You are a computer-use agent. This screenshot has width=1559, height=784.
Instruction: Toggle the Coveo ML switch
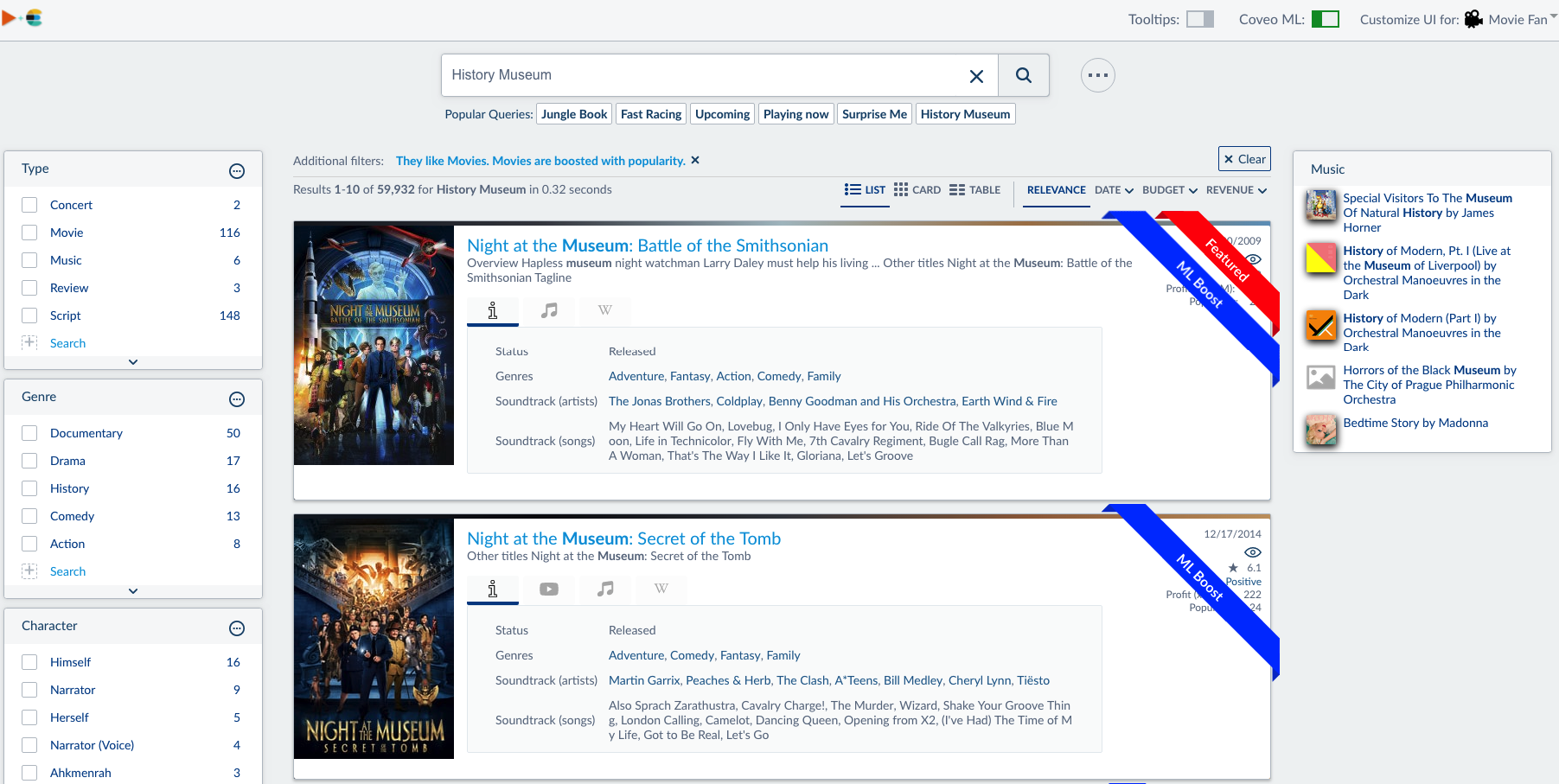[1326, 19]
